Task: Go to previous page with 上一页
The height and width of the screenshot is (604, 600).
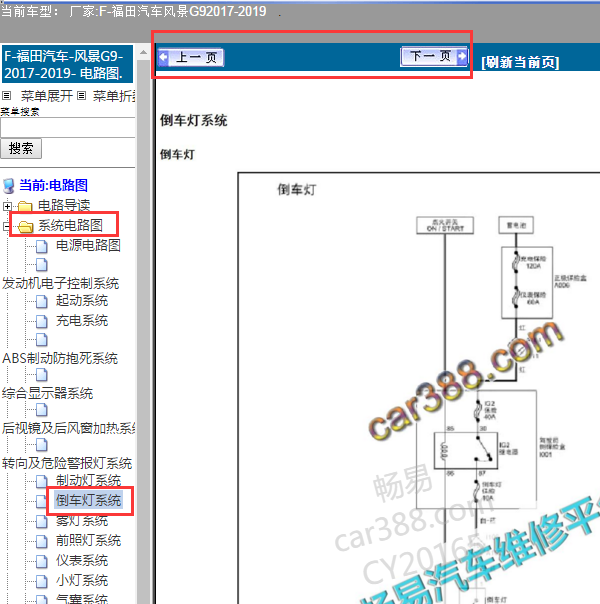Action: [191, 58]
